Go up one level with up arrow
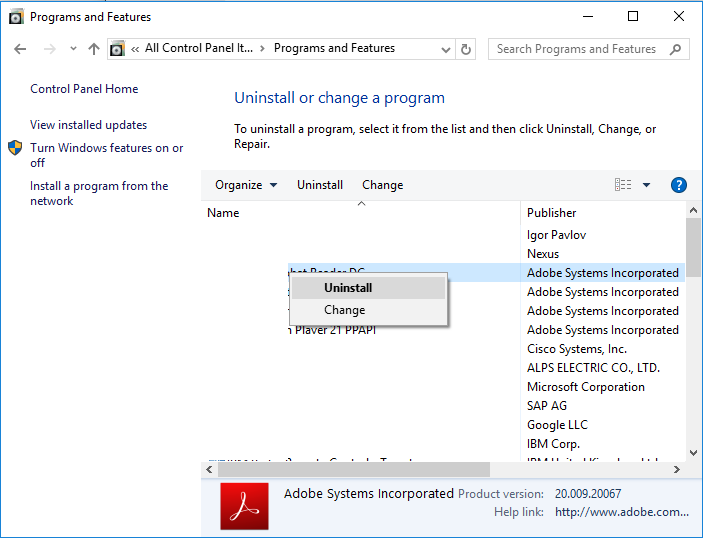This screenshot has height=538, width=703. coord(94,49)
